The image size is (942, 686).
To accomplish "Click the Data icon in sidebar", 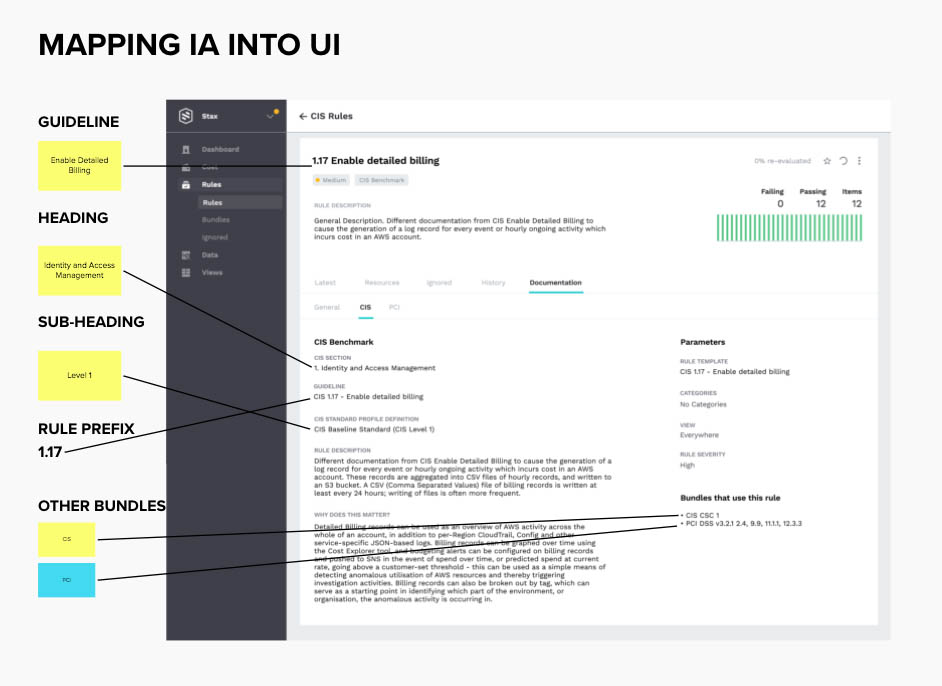I will tap(186, 255).
